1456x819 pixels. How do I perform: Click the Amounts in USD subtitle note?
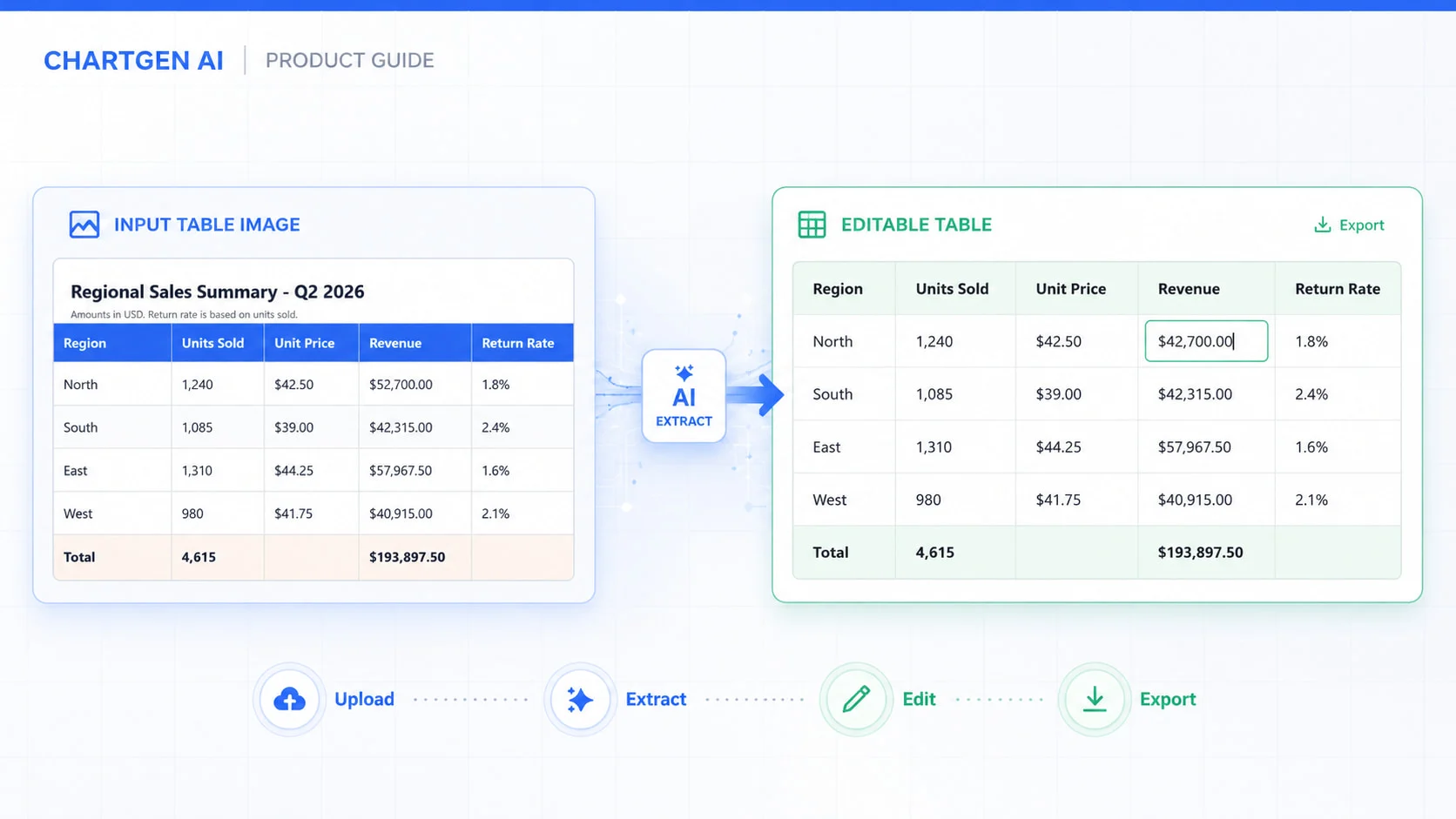click(184, 314)
